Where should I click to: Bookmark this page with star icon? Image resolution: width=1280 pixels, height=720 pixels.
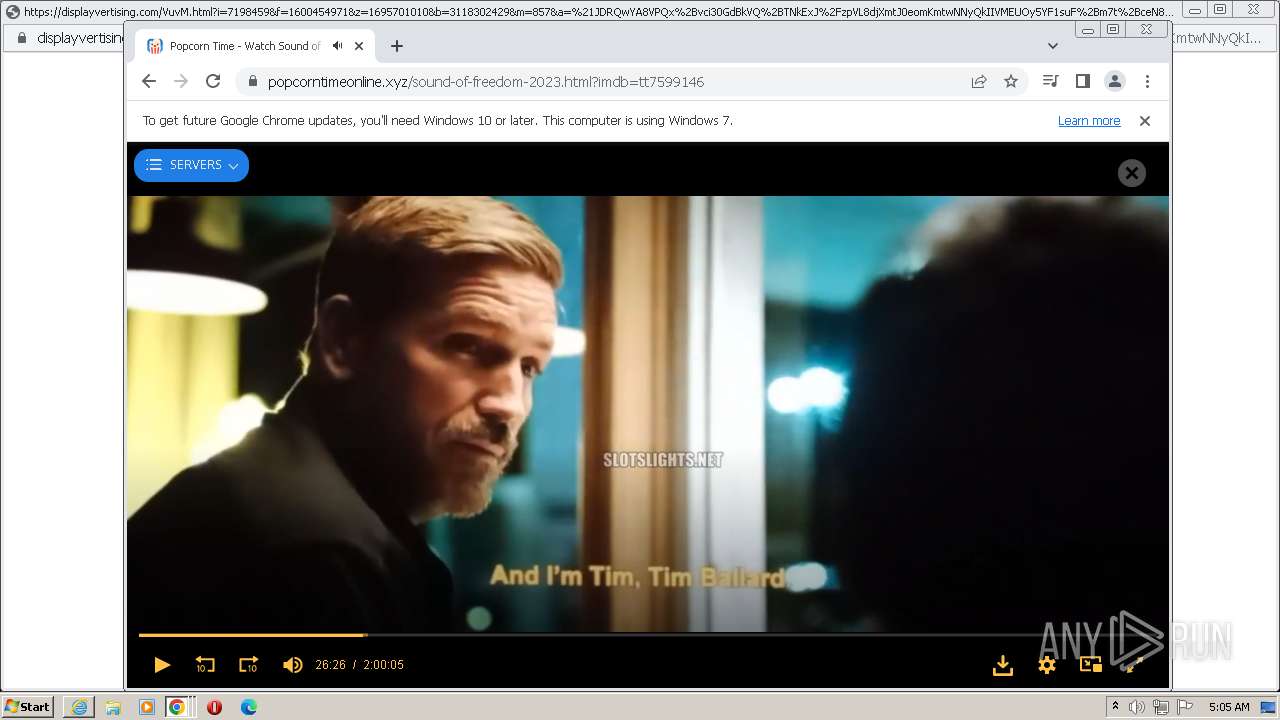tap(1011, 82)
